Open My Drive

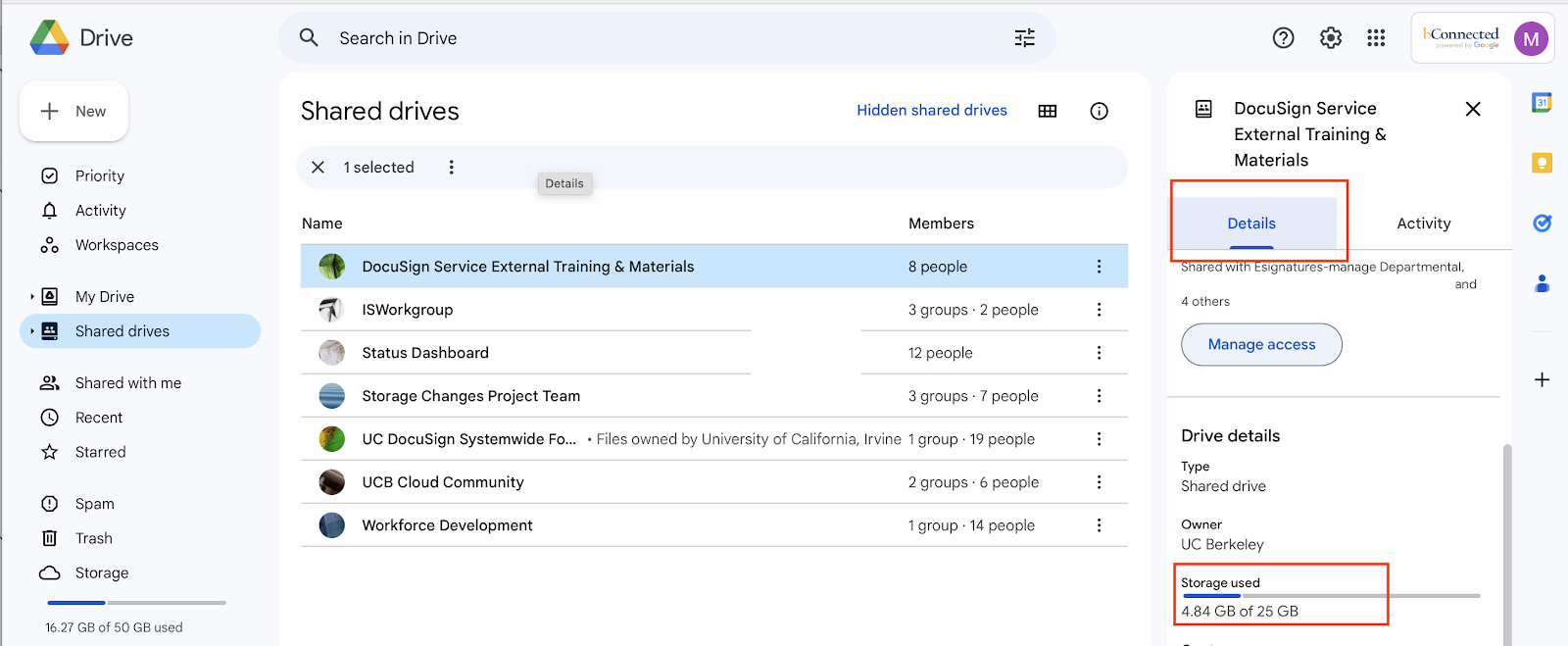(x=105, y=297)
